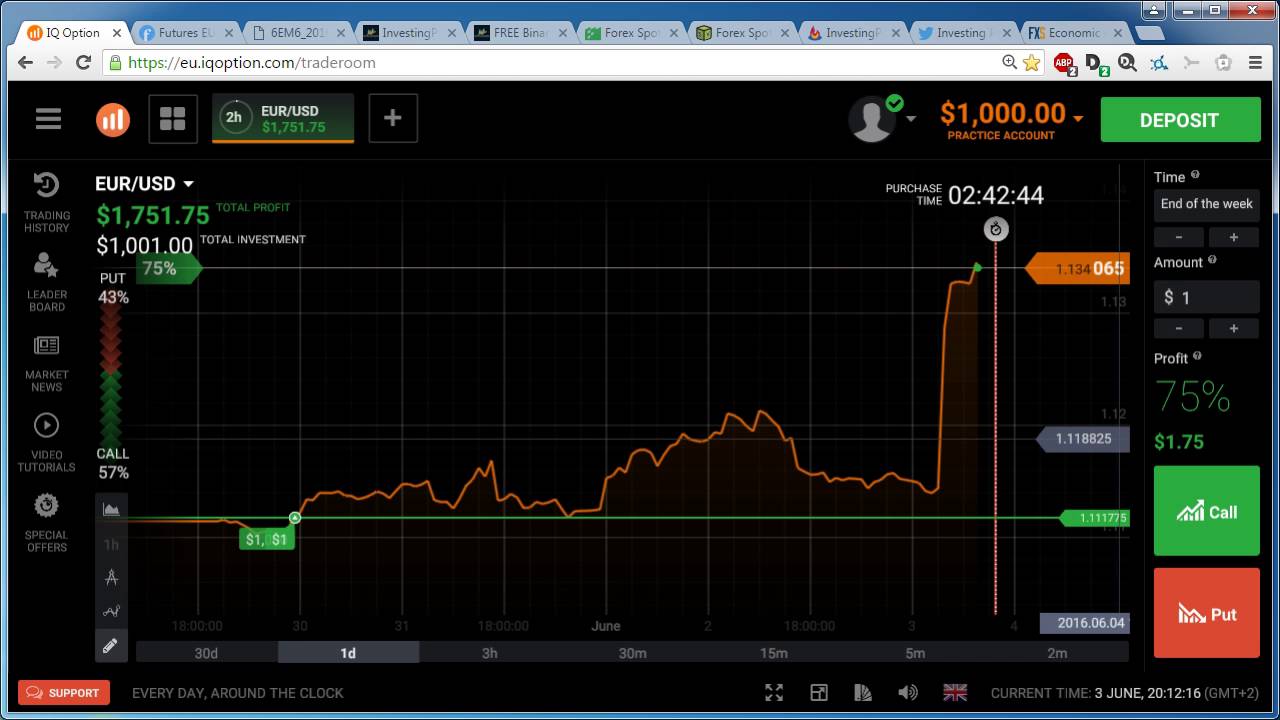This screenshot has width=1280, height=720.
Task: Bookmark this page with the star icon
Action: click(x=1032, y=62)
